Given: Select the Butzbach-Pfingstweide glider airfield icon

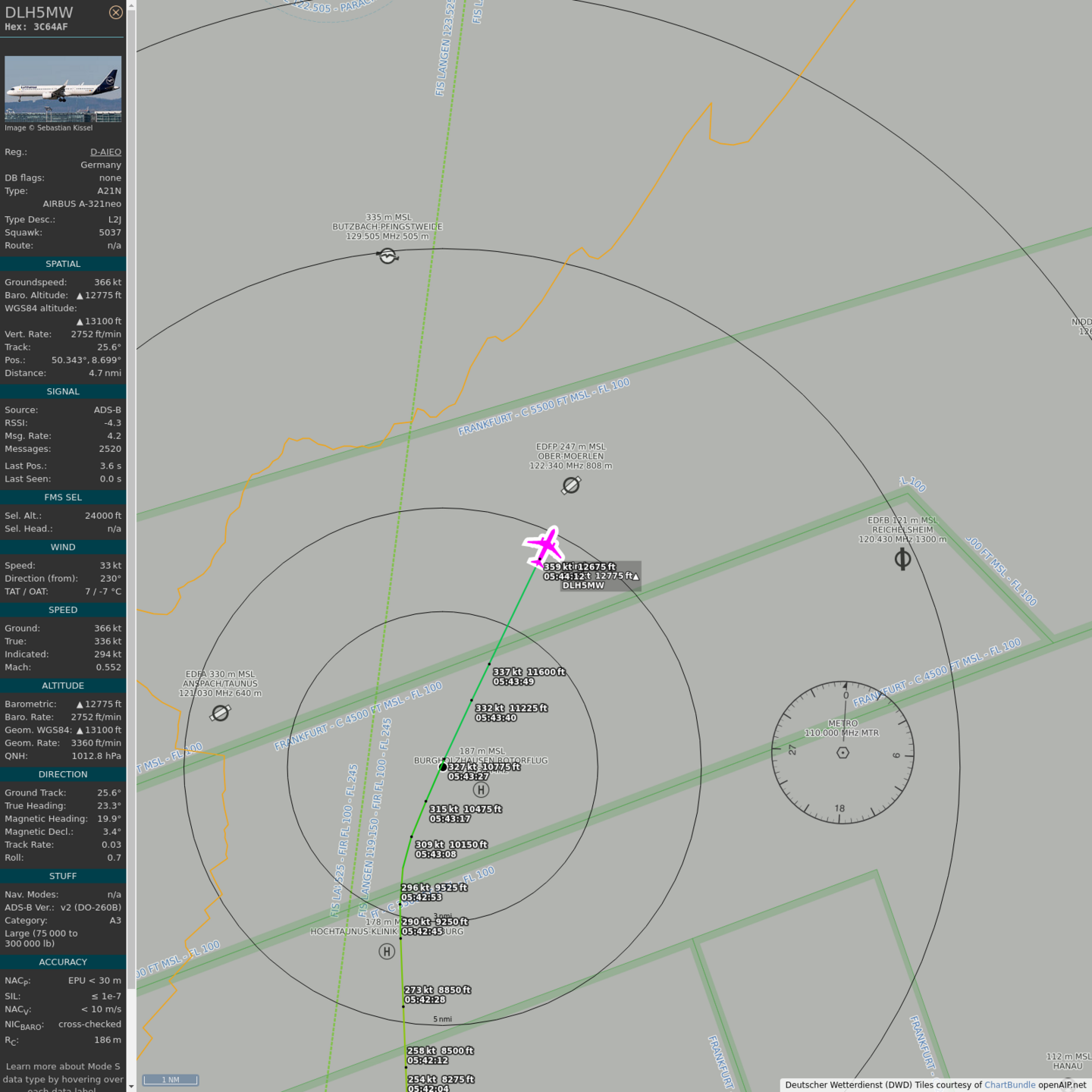Looking at the screenshot, I should click(388, 256).
